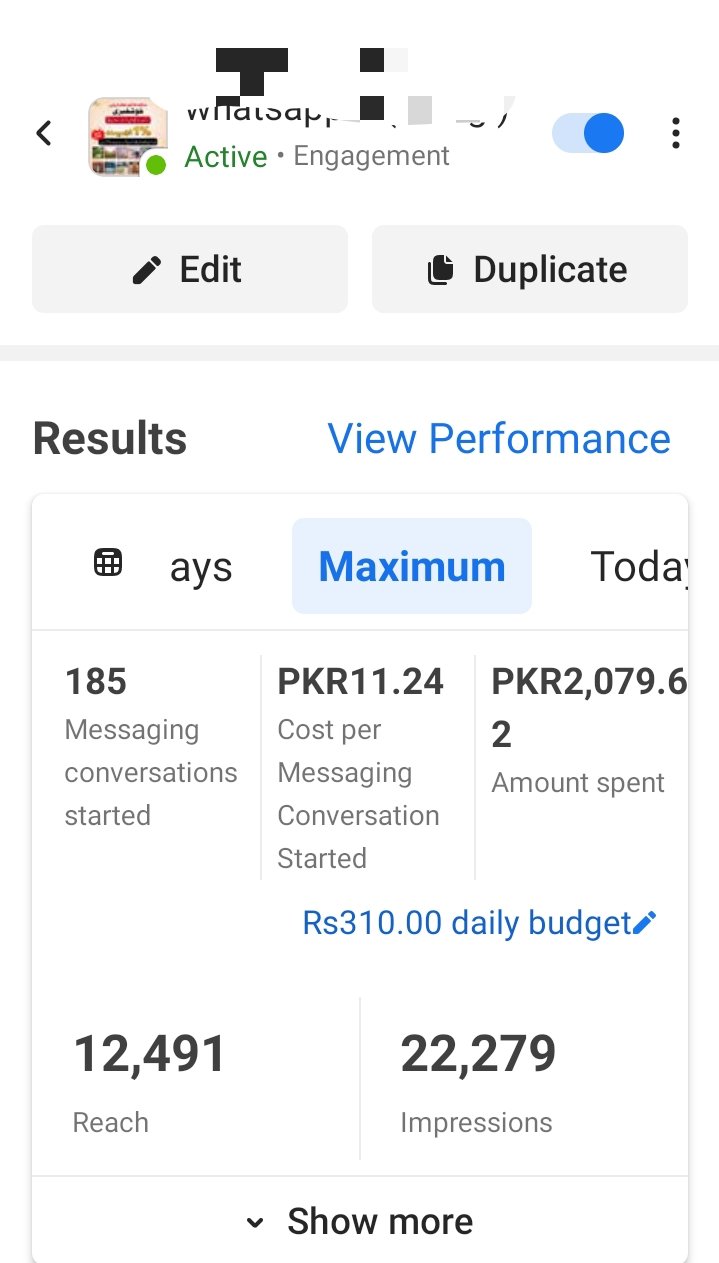Open the three-dot more options menu

(676, 133)
